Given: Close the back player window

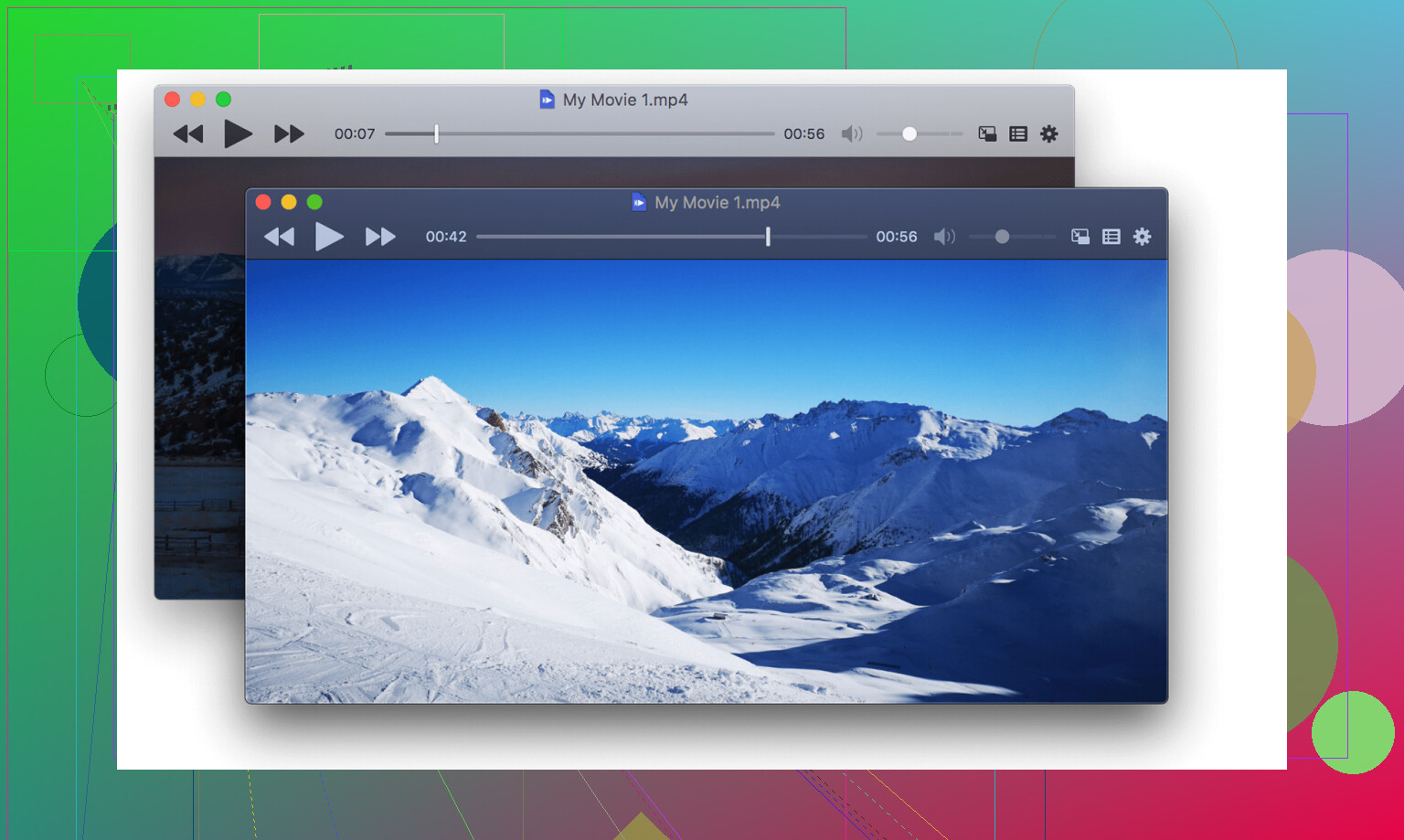Looking at the screenshot, I should (172, 100).
